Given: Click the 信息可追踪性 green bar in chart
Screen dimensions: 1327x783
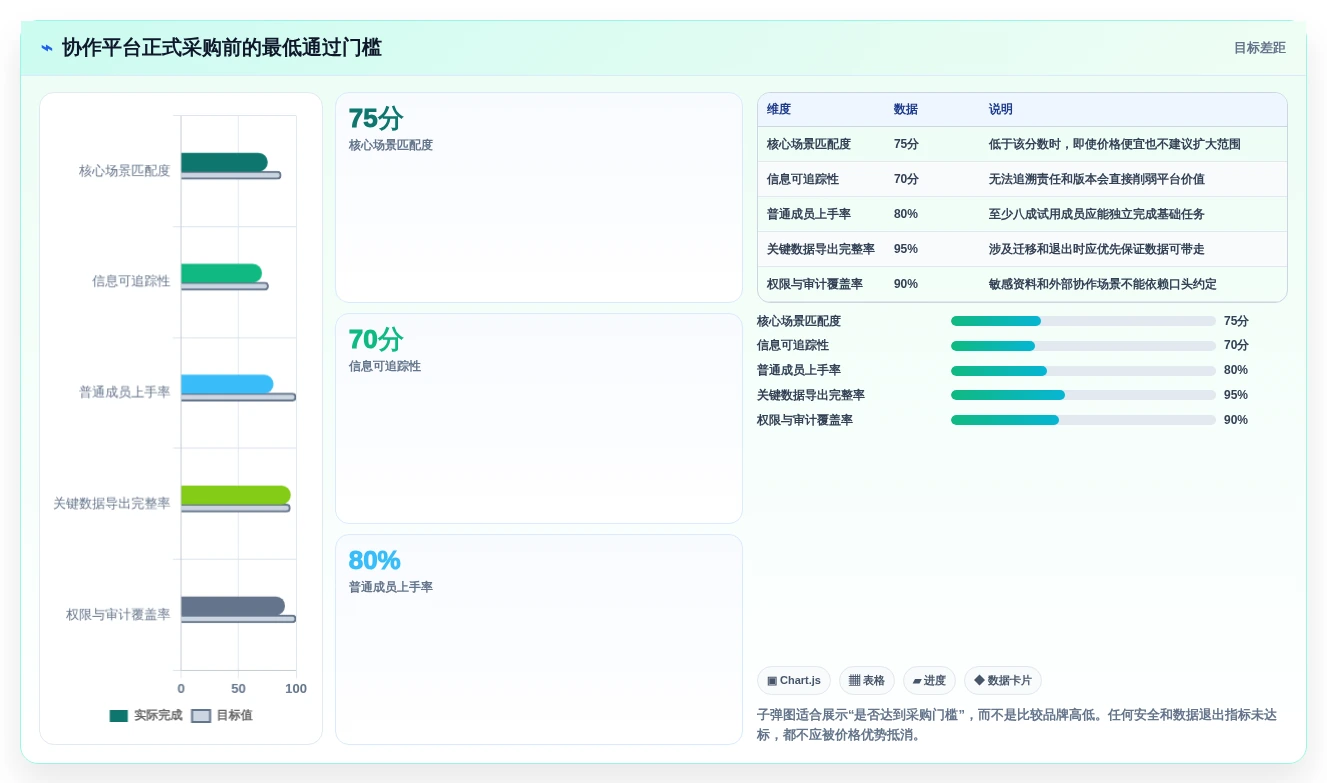Looking at the screenshot, I should (x=221, y=273).
